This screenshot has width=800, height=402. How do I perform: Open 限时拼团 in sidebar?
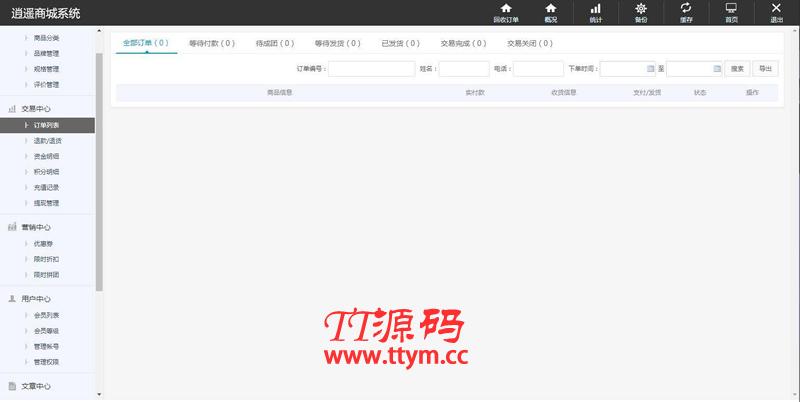tap(46, 275)
